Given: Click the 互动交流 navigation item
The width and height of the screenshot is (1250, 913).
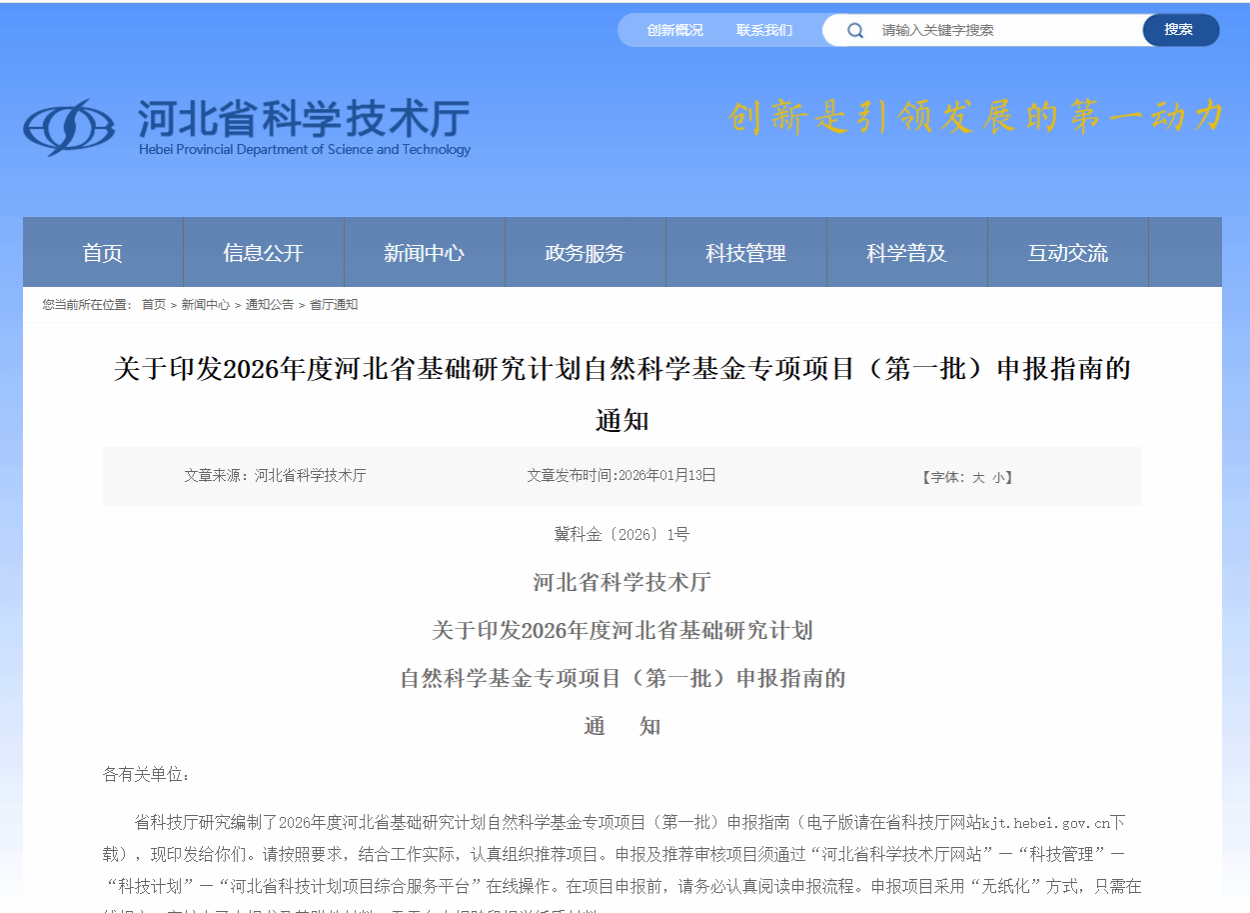Looking at the screenshot, I should (x=1068, y=253).
